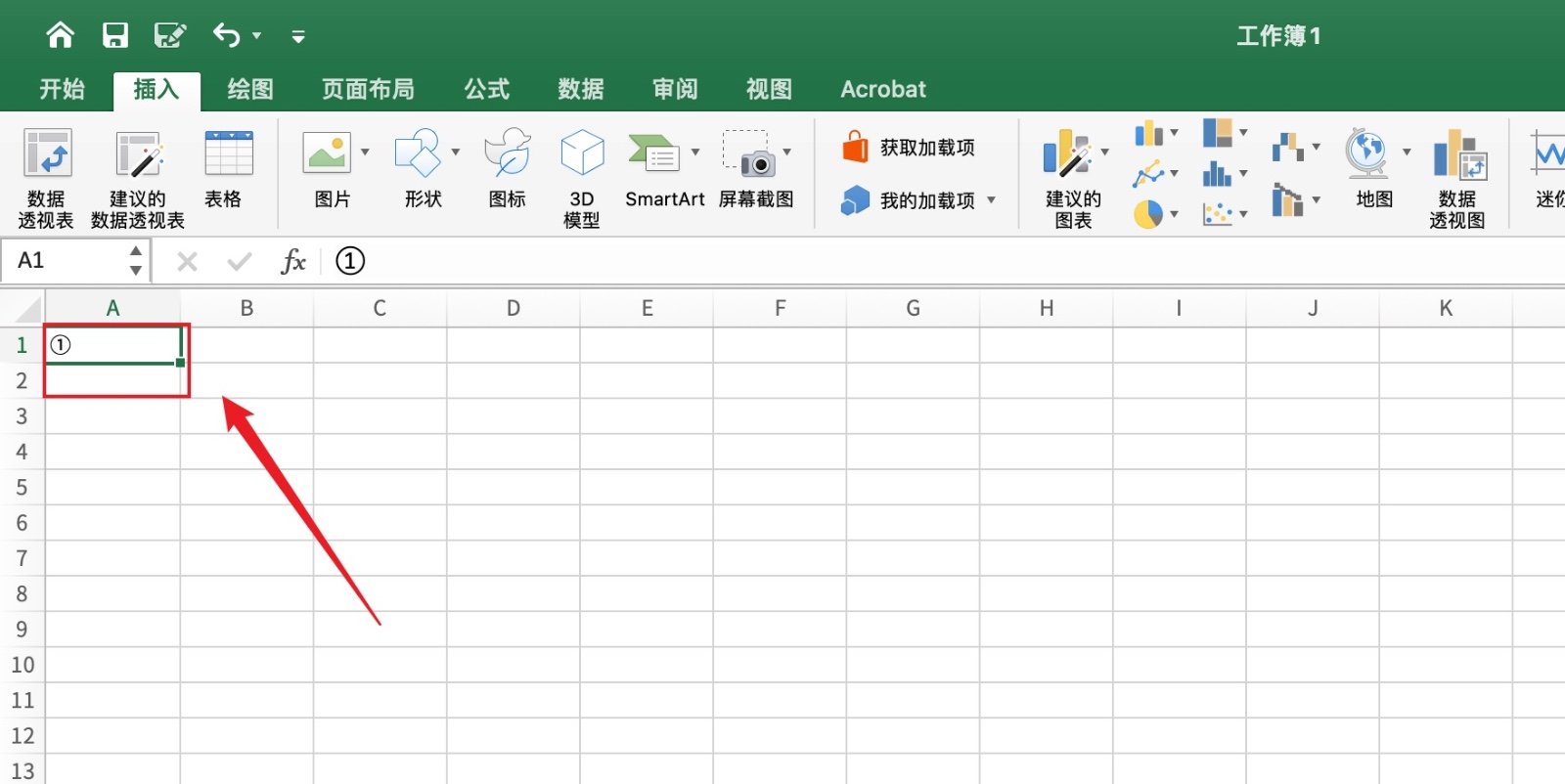Click the fx insert function button

[x=292, y=261]
